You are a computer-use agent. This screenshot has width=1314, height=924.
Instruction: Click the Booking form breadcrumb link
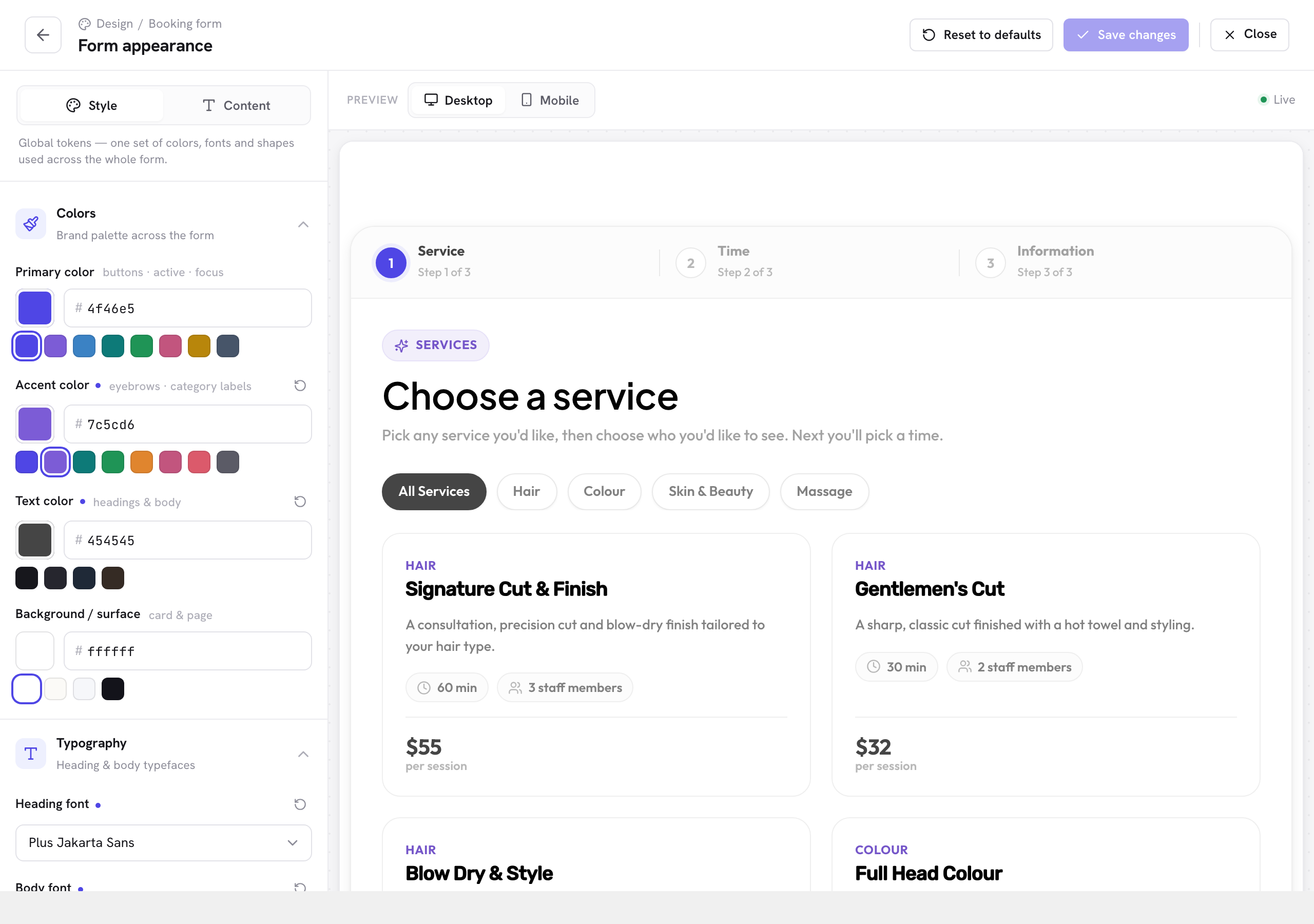point(185,24)
